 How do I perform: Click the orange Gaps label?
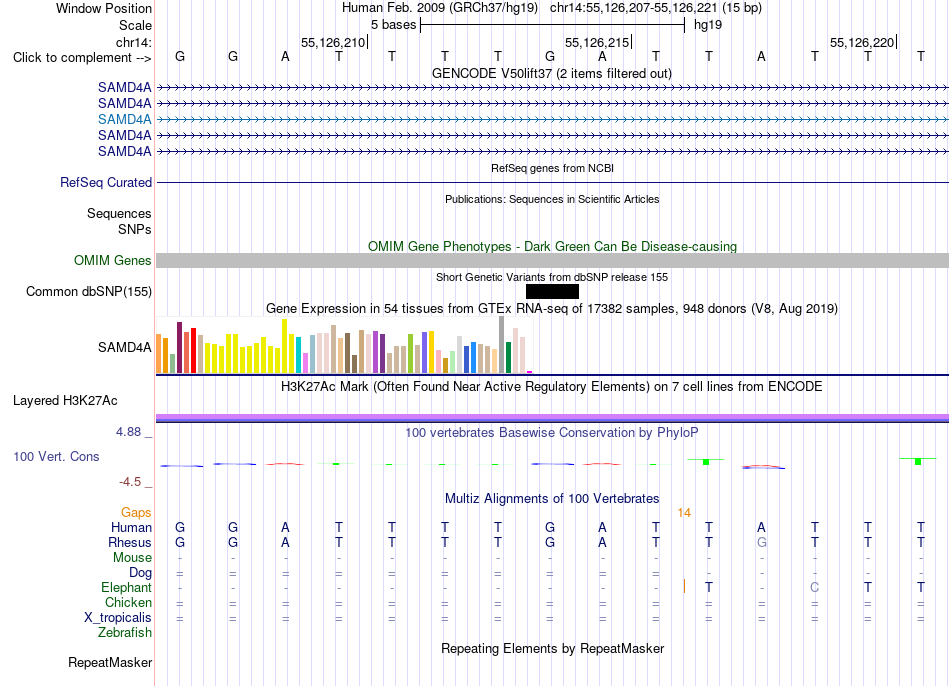pos(136,513)
